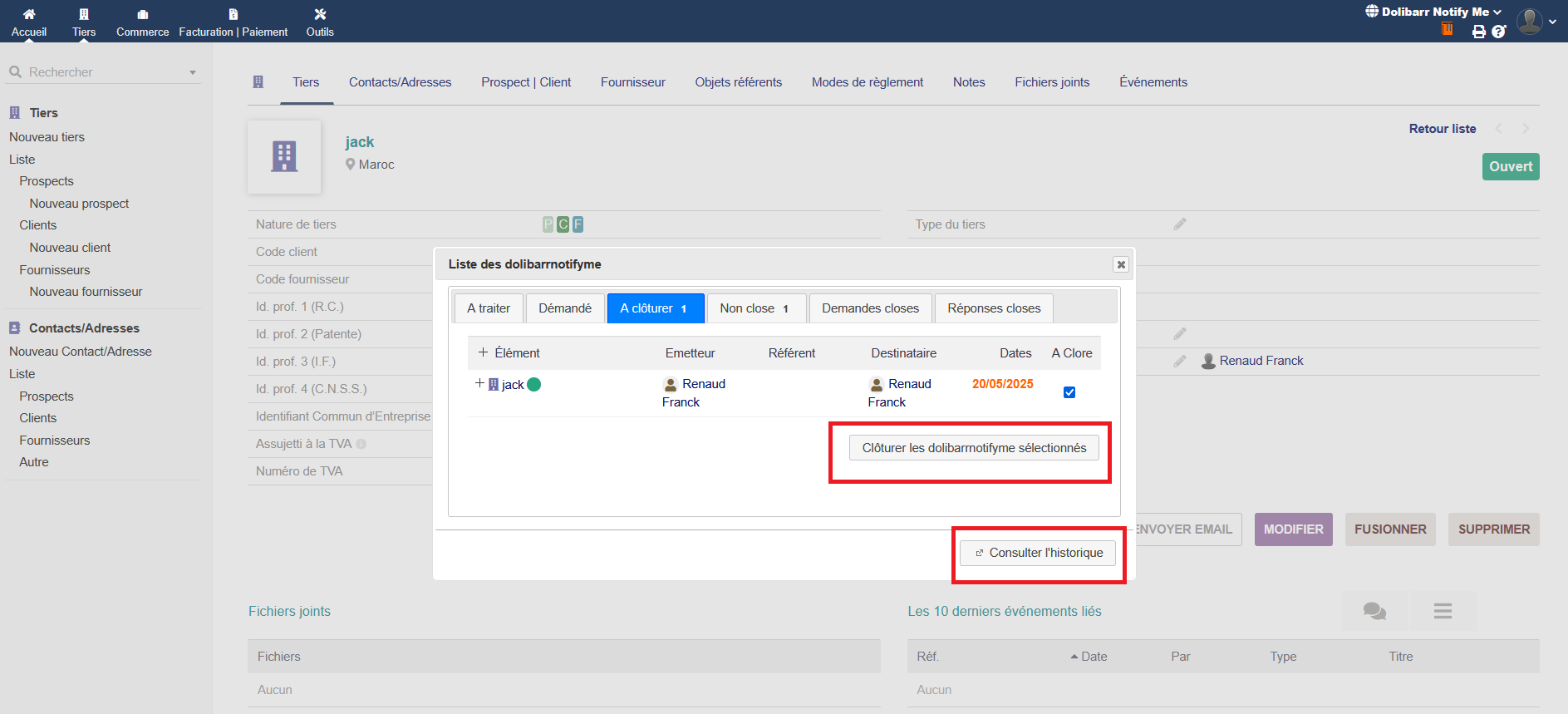Click the orange bookmark notification icon

[1448, 29]
